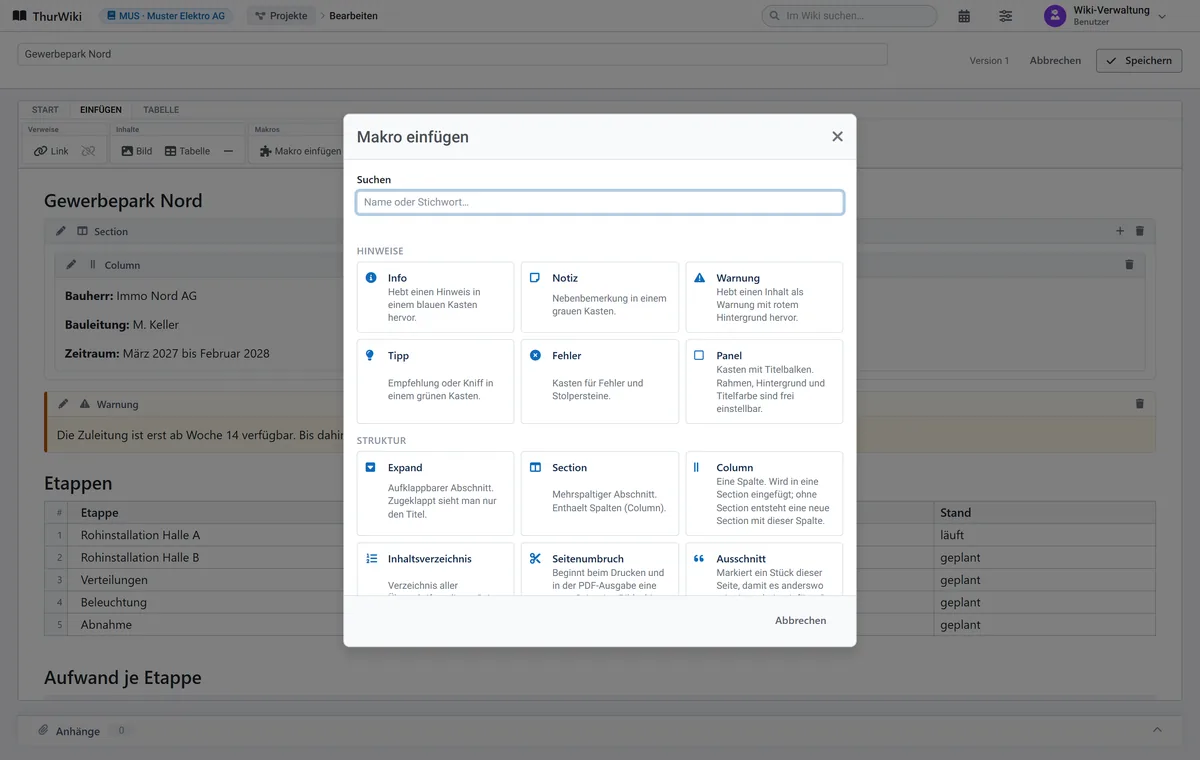This screenshot has width=1200, height=760.
Task: Select the Seitenumbruch macro
Action: click(x=600, y=569)
